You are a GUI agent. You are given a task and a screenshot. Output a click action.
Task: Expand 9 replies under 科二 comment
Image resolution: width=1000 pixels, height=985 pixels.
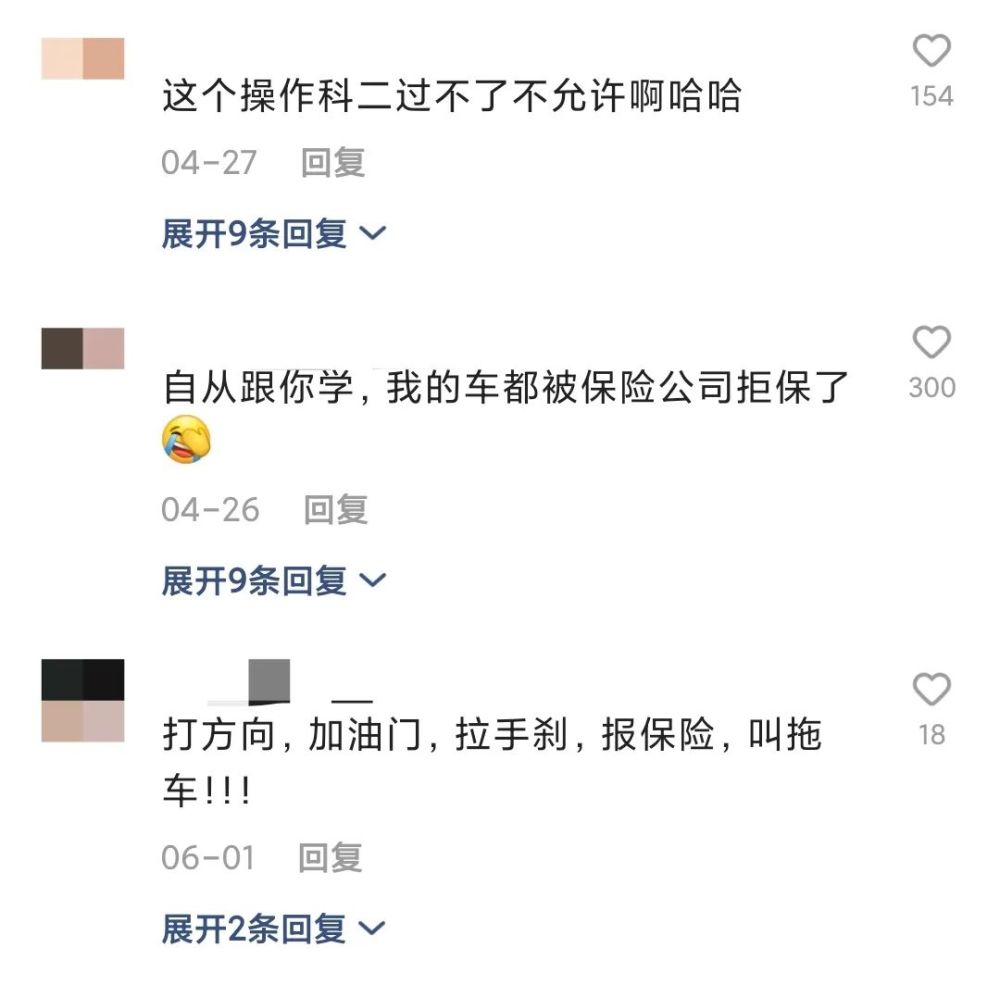[274, 233]
